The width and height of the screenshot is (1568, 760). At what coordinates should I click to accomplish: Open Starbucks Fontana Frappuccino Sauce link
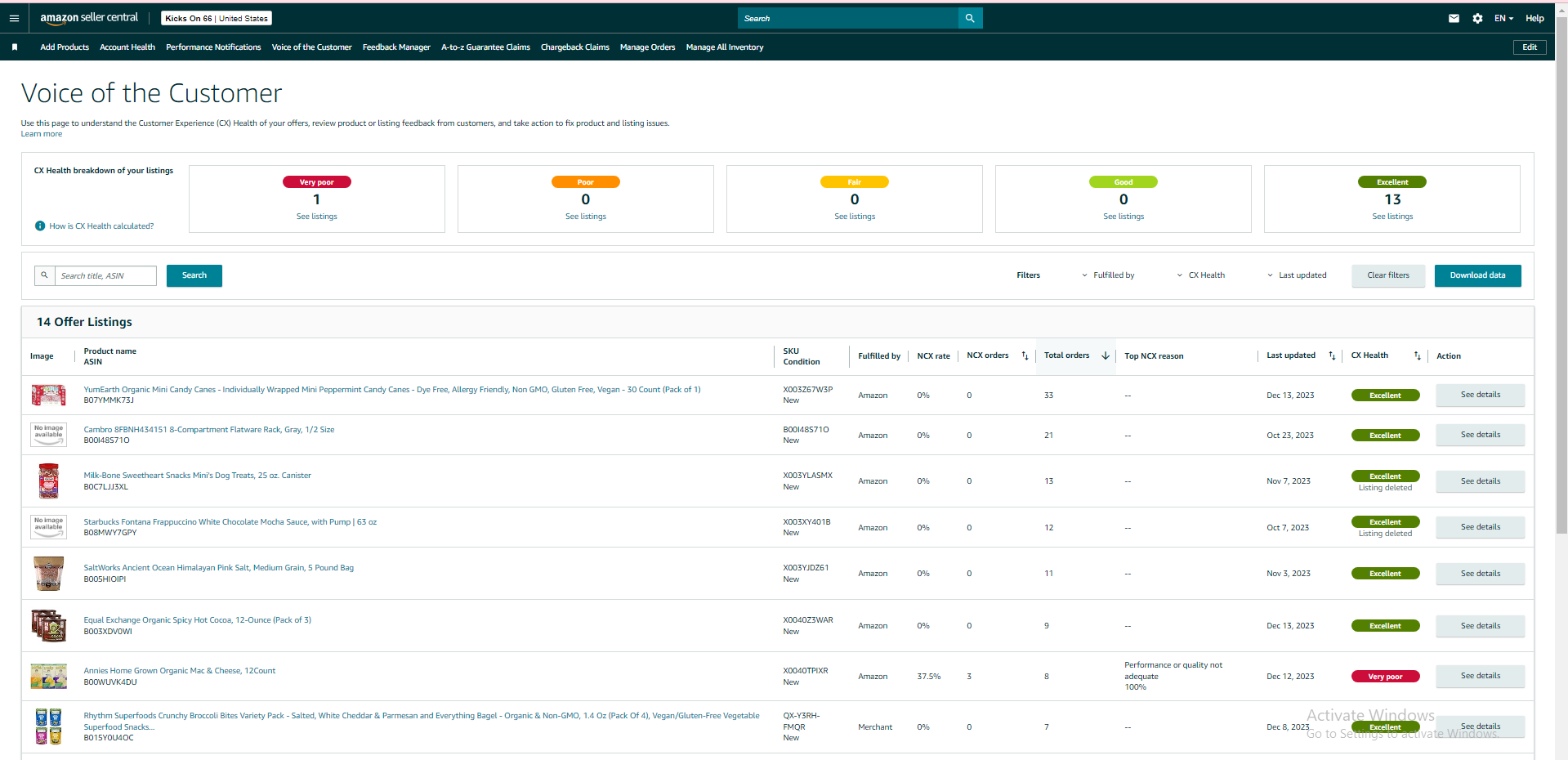pyautogui.click(x=230, y=522)
